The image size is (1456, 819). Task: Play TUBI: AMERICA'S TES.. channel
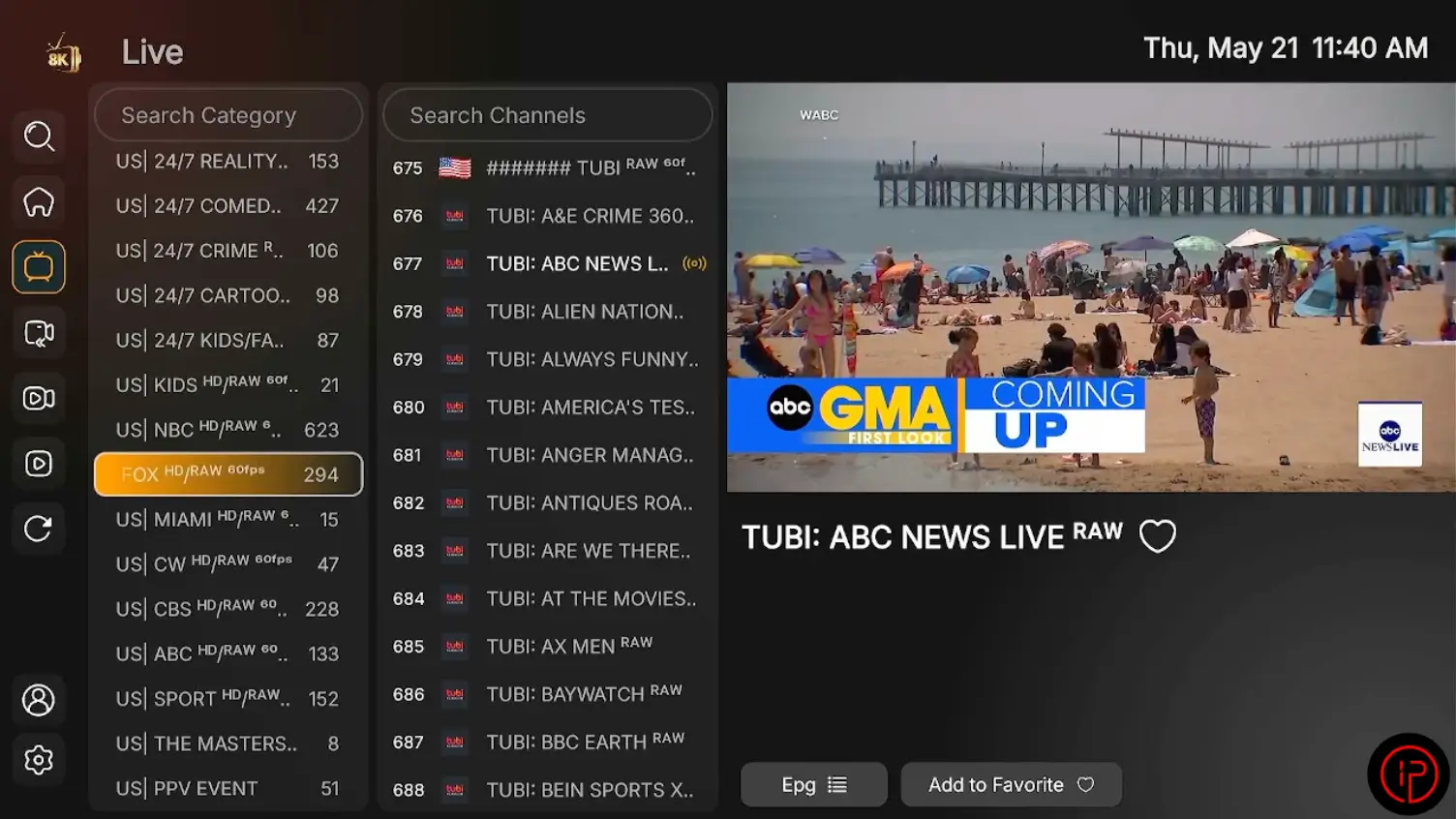548,408
